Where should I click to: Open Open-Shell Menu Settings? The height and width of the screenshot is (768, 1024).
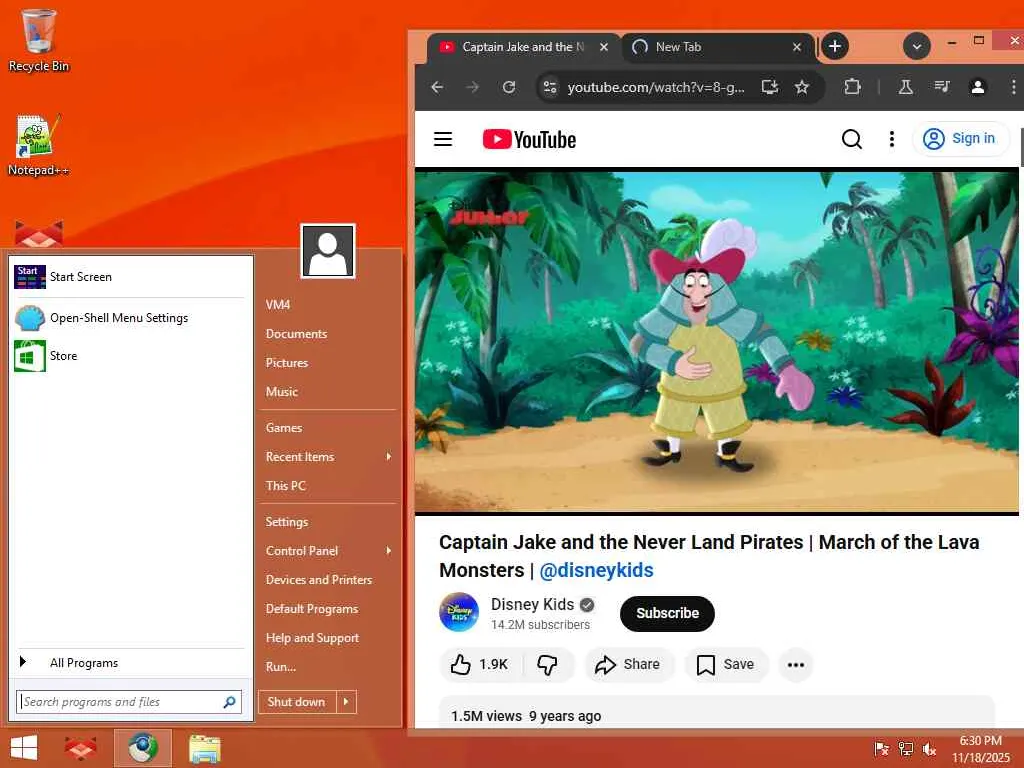(x=131, y=318)
